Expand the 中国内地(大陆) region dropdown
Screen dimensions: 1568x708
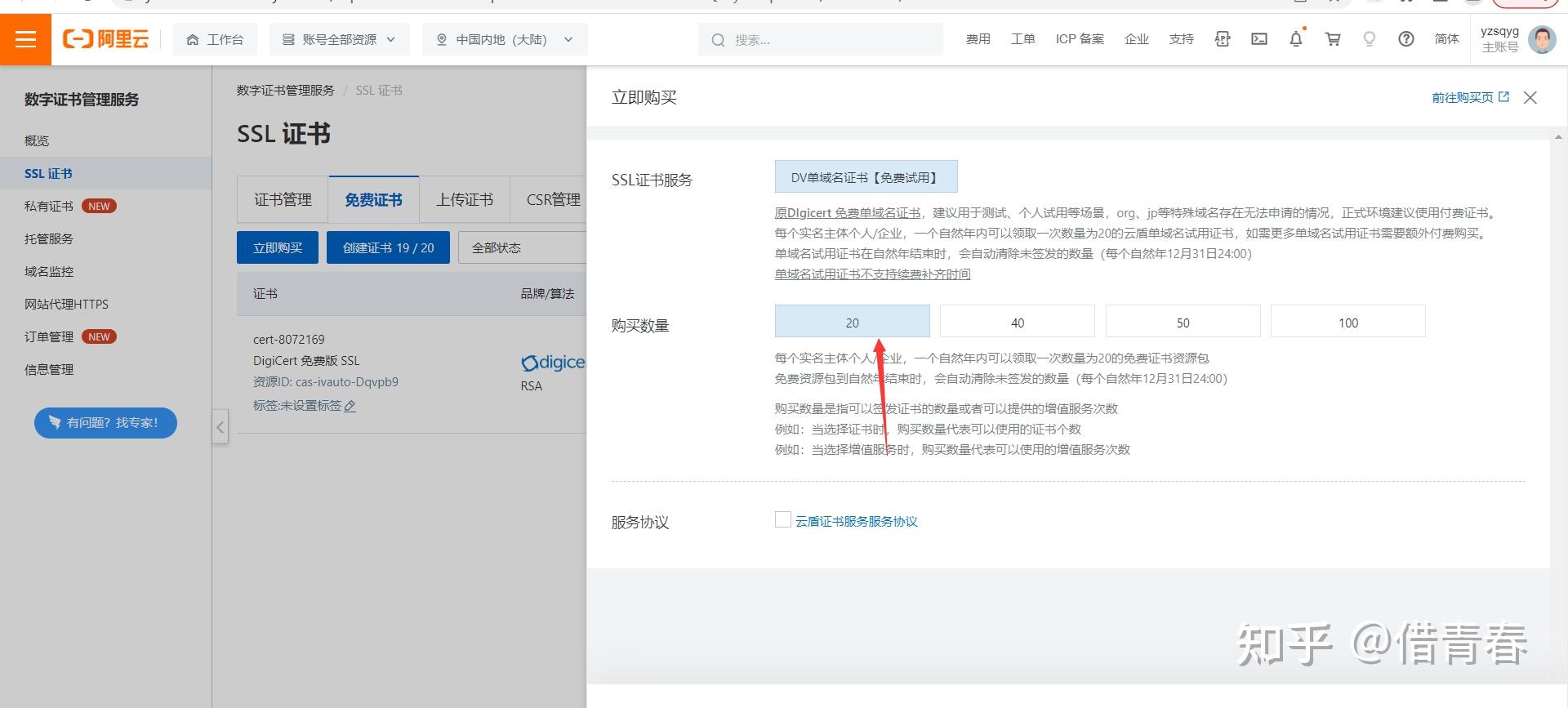point(505,39)
